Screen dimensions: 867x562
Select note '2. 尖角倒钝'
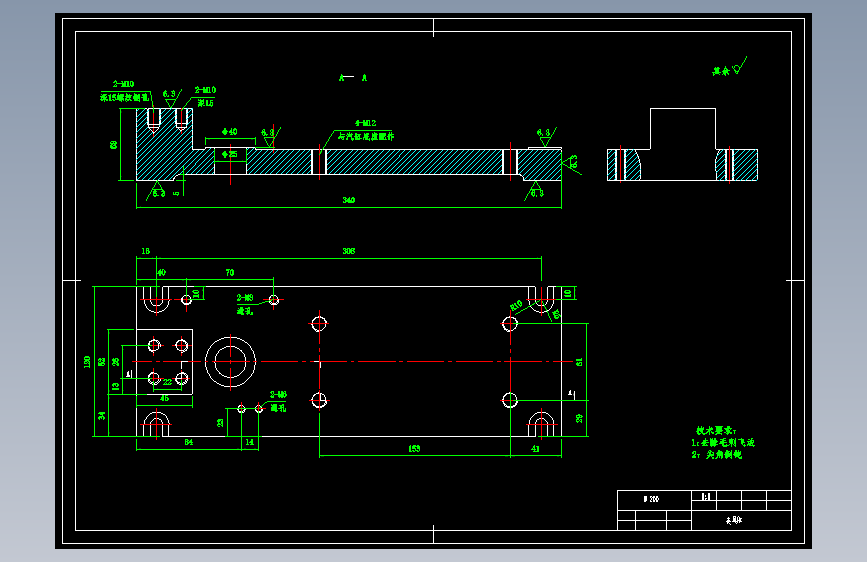click(717, 455)
